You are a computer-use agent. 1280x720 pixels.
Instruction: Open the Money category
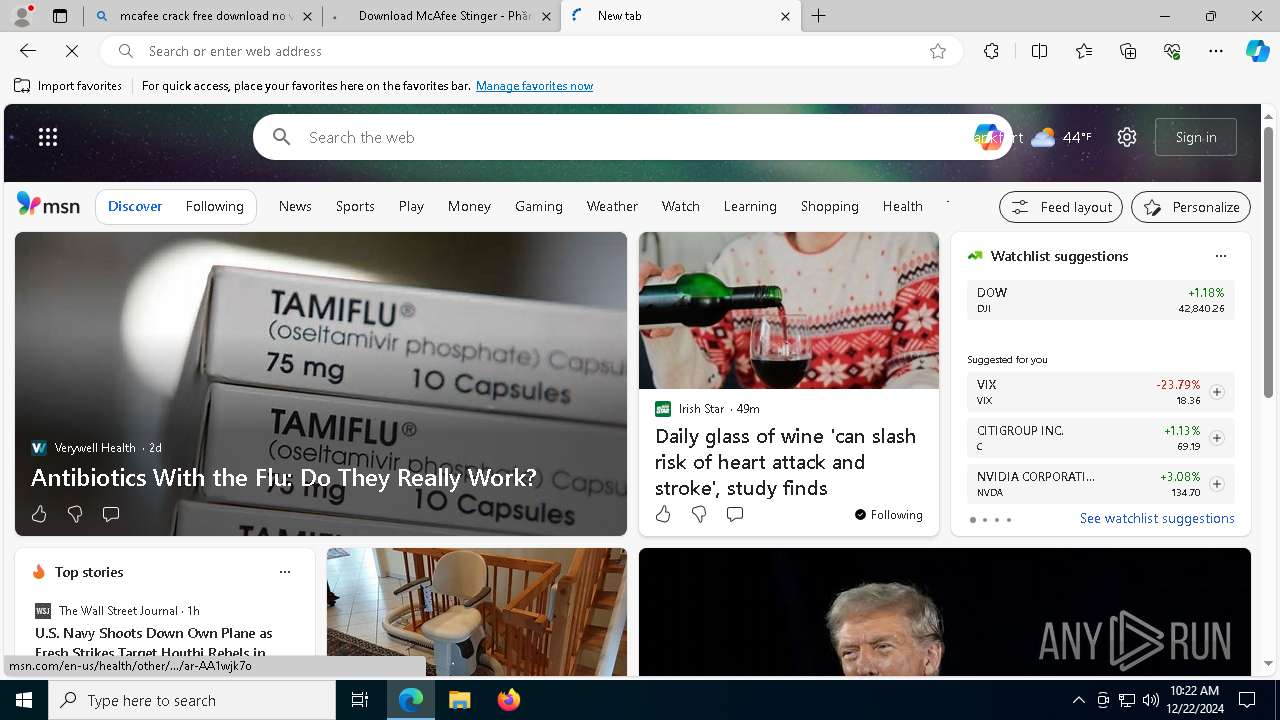pyautogui.click(x=469, y=206)
